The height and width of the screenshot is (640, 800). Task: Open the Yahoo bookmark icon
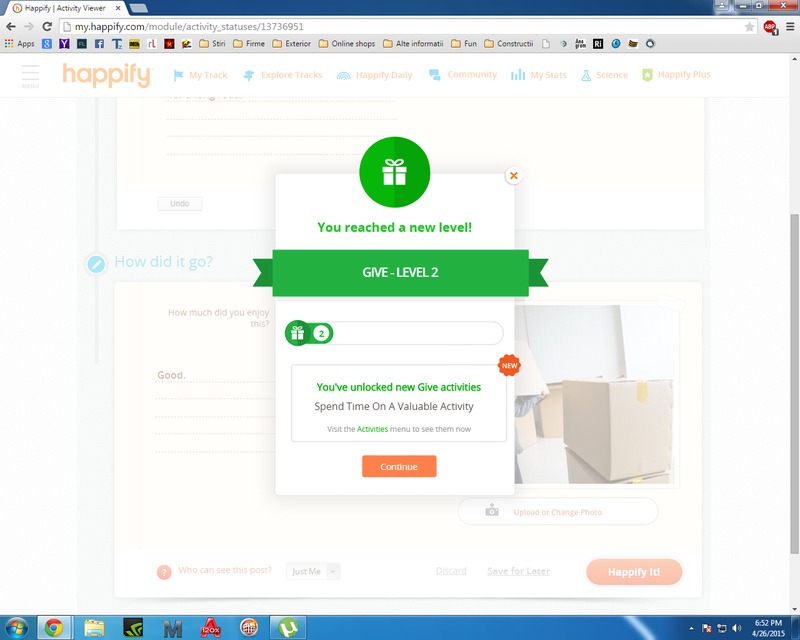click(x=64, y=44)
